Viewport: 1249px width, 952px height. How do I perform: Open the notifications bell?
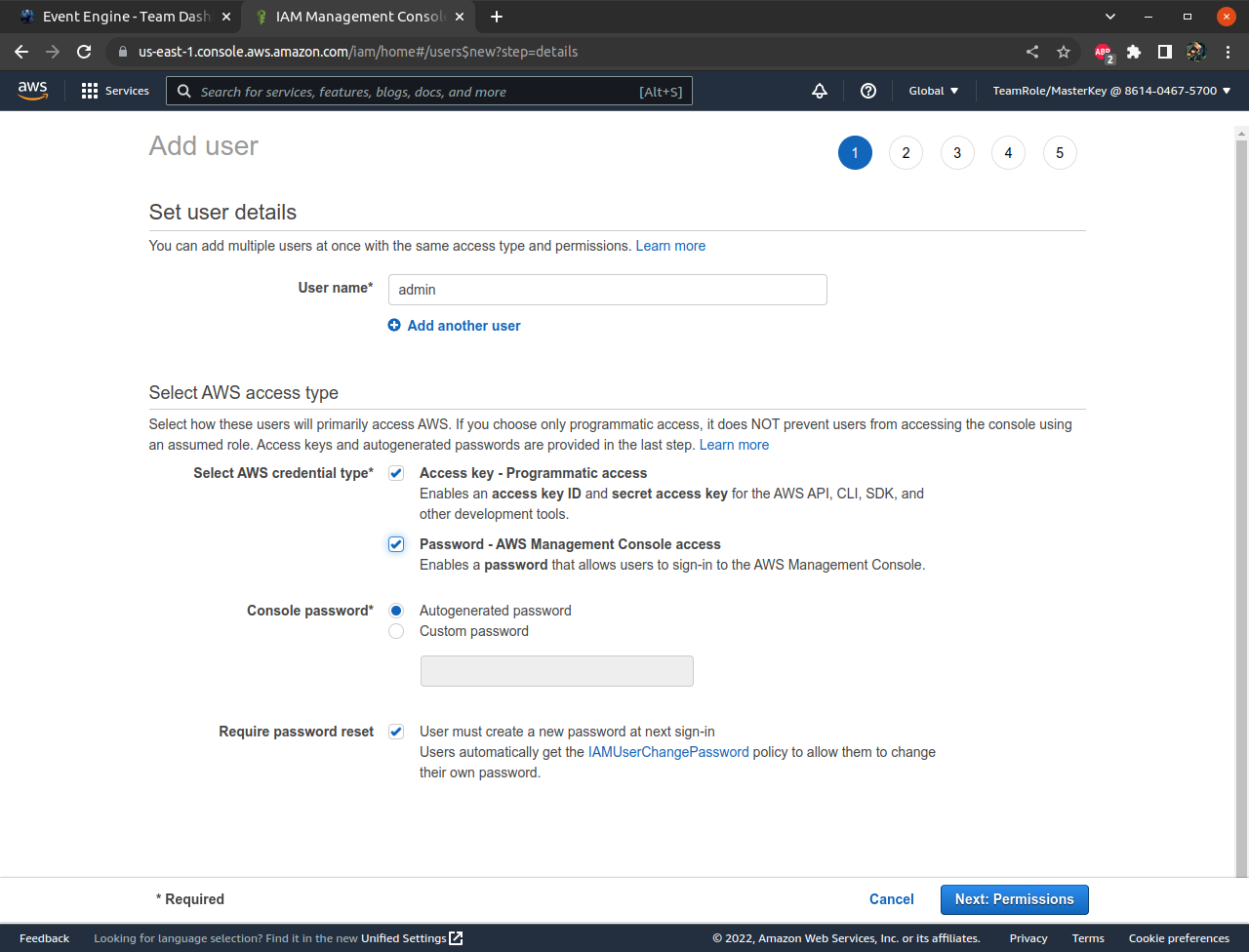click(x=820, y=91)
